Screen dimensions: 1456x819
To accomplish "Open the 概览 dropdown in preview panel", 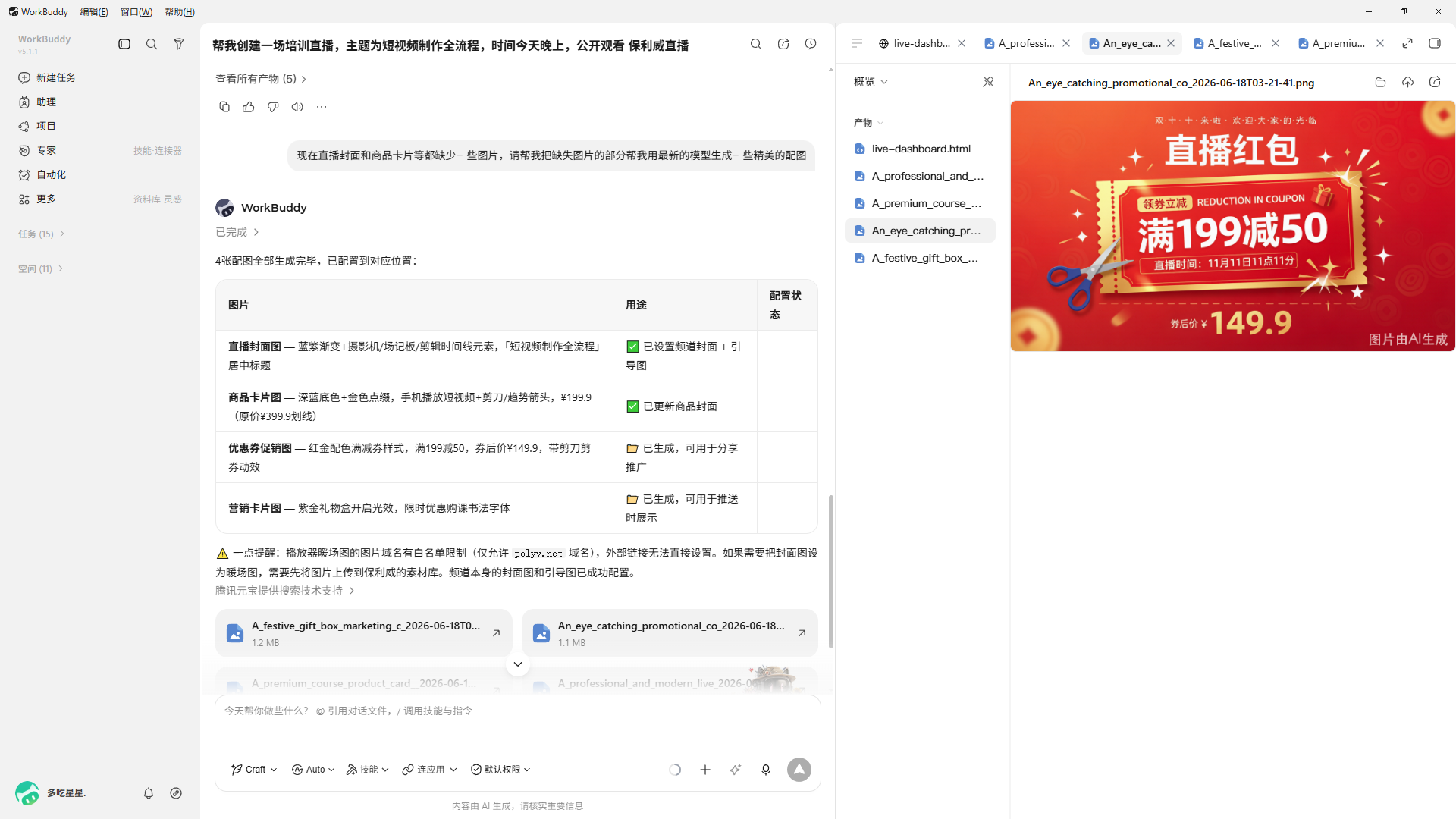I will 871,82.
